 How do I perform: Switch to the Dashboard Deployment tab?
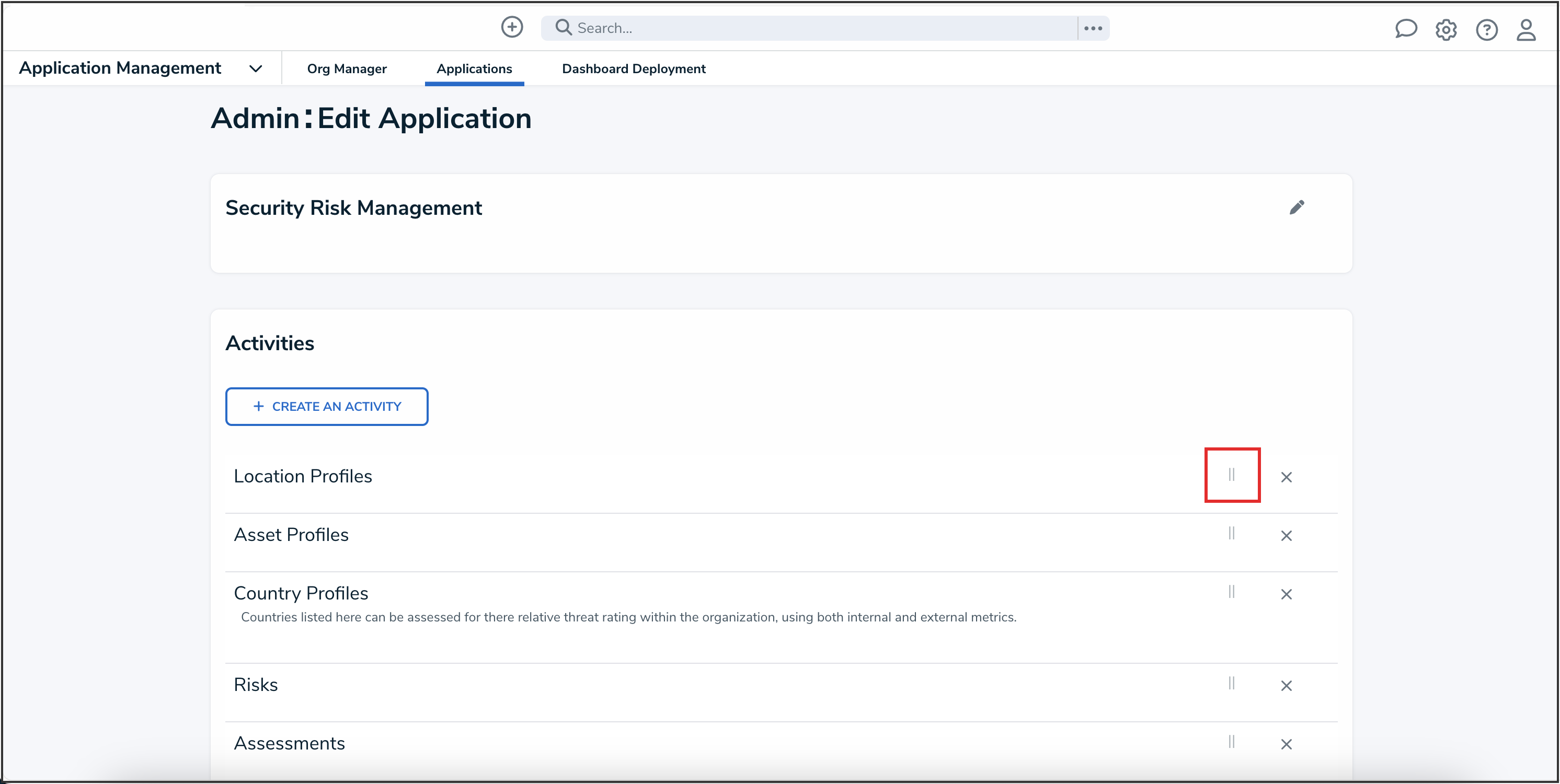pos(634,69)
